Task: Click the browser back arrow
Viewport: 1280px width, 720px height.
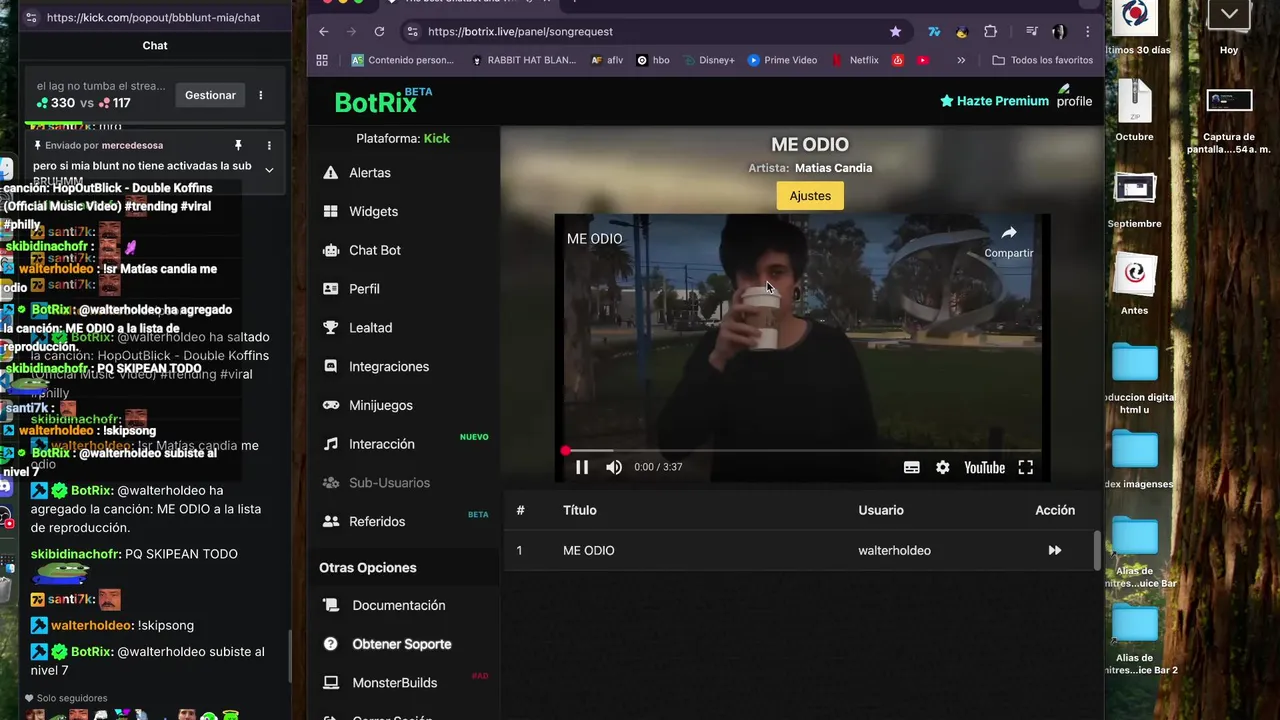Action: pyautogui.click(x=324, y=32)
